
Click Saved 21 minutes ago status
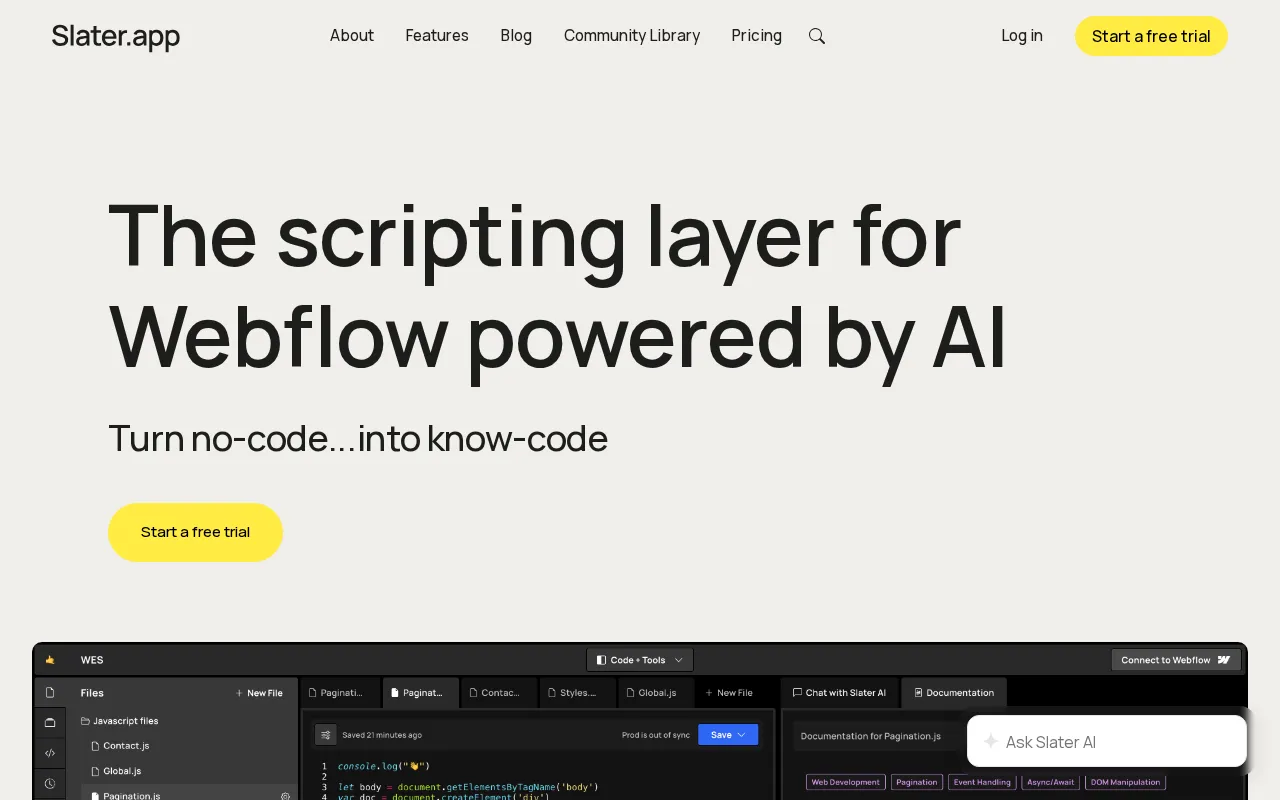click(382, 735)
